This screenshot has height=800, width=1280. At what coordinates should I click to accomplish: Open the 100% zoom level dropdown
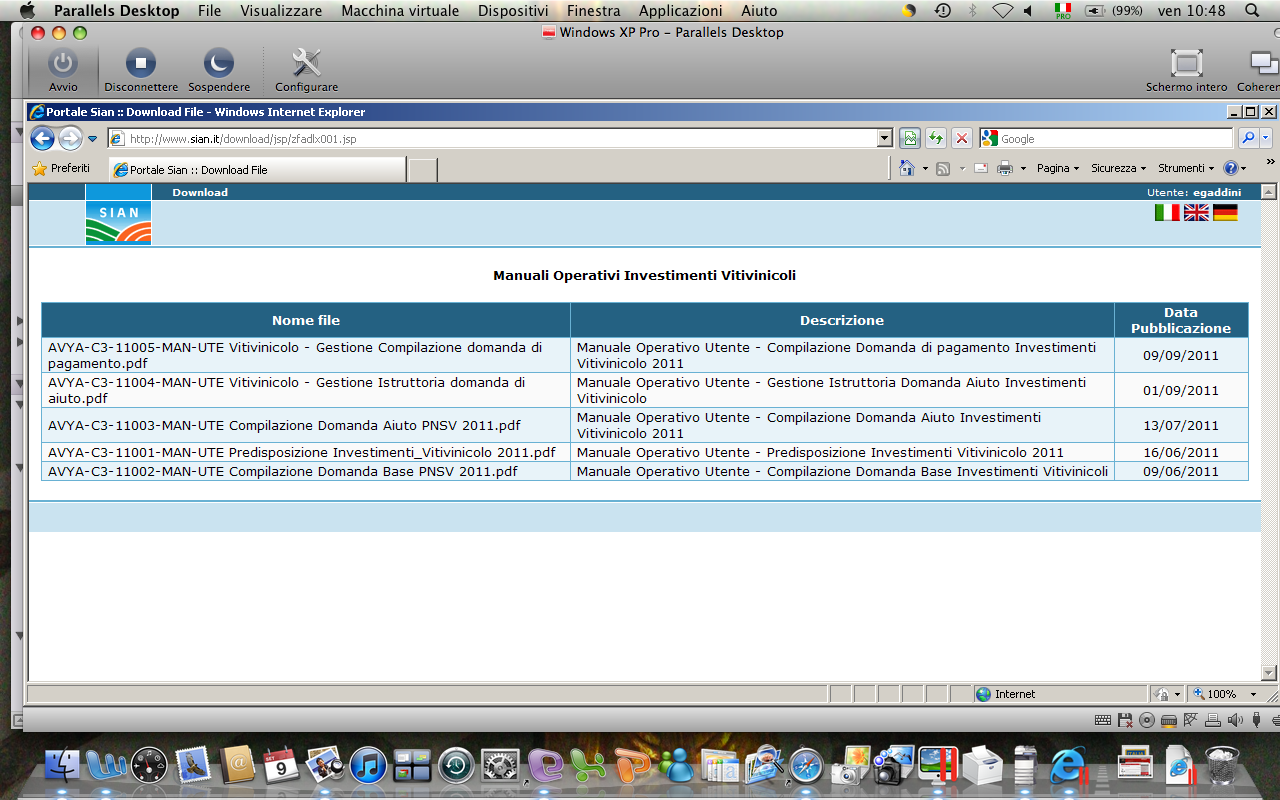pos(1253,694)
